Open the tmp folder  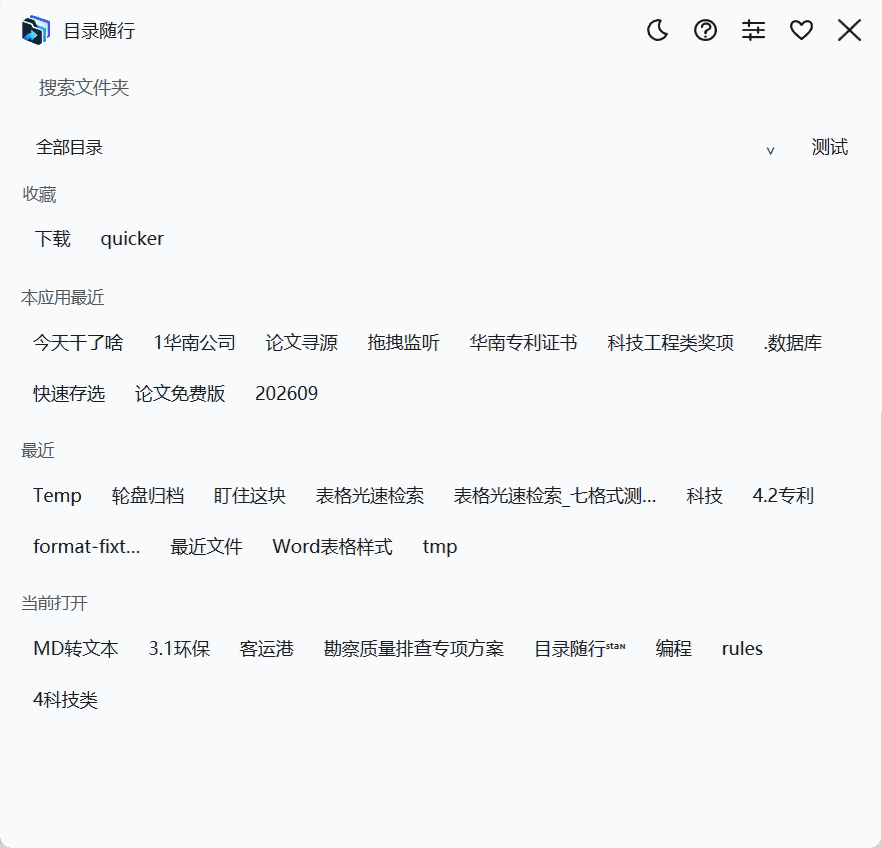pos(440,547)
